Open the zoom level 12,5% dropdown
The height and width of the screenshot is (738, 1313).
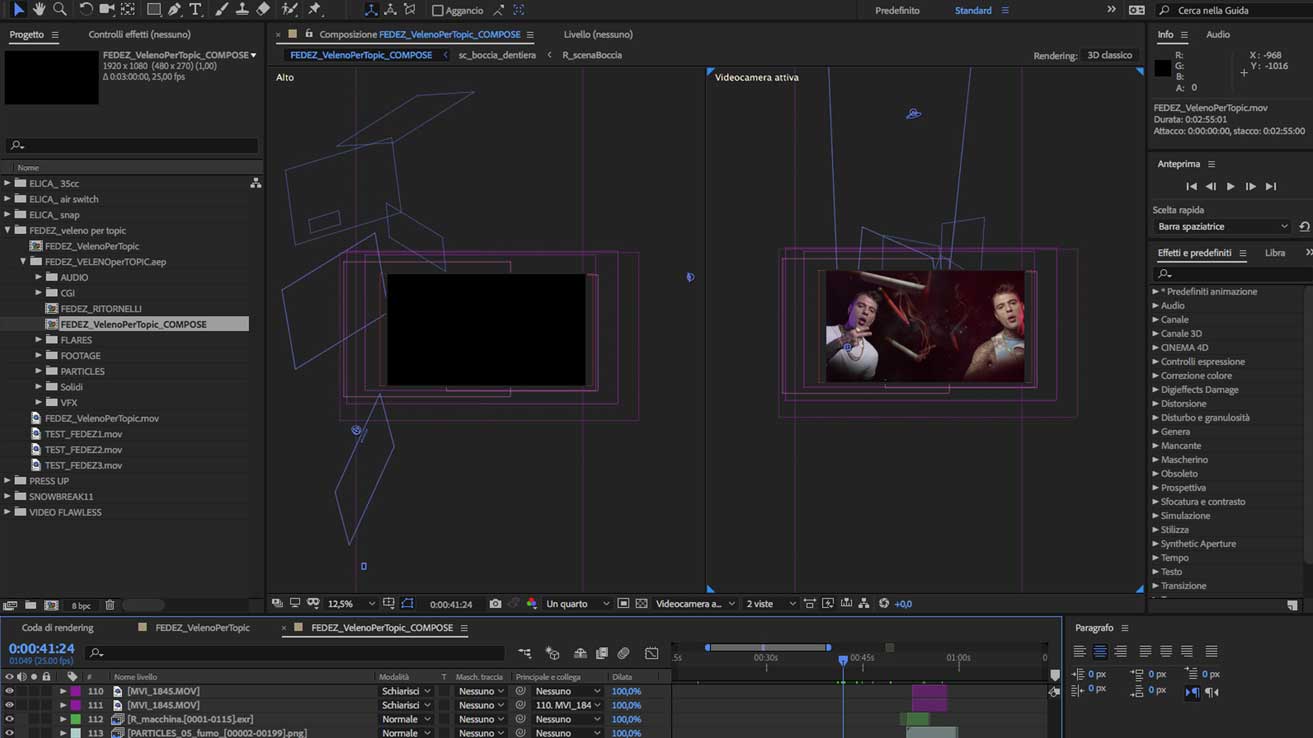point(351,604)
